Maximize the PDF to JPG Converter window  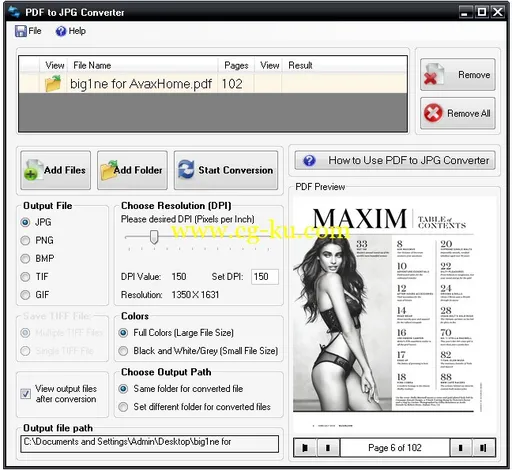point(482,12)
